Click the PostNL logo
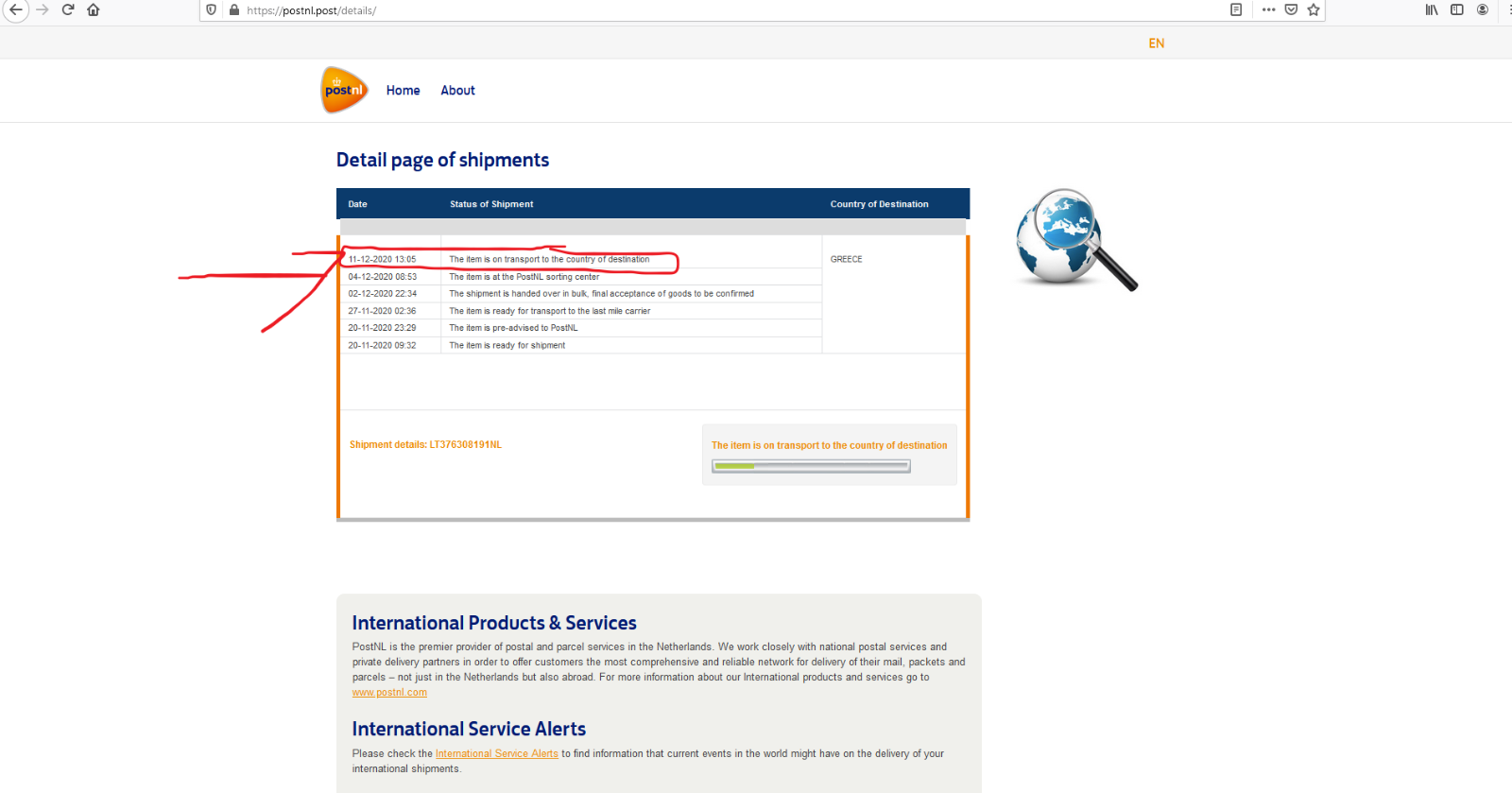1512x793 pixels. tap(344, 90)
